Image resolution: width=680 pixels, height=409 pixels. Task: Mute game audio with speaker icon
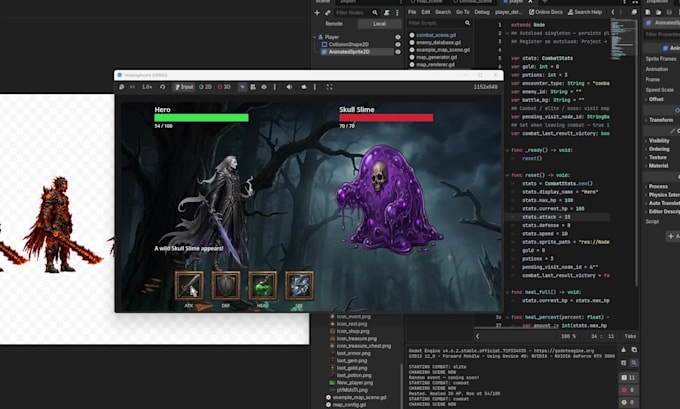click(289, 87)
